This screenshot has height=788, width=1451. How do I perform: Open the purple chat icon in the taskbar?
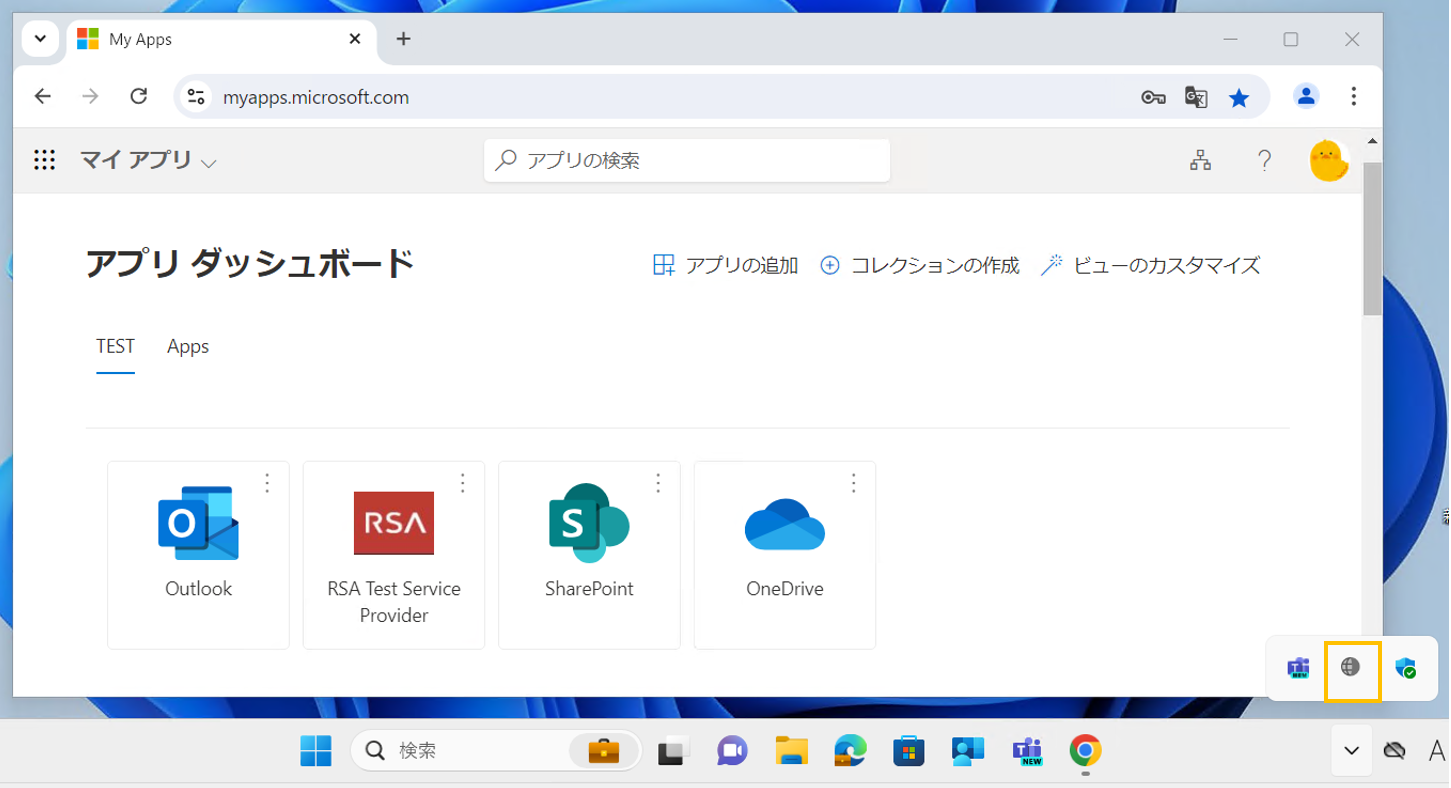pos(732,751)
